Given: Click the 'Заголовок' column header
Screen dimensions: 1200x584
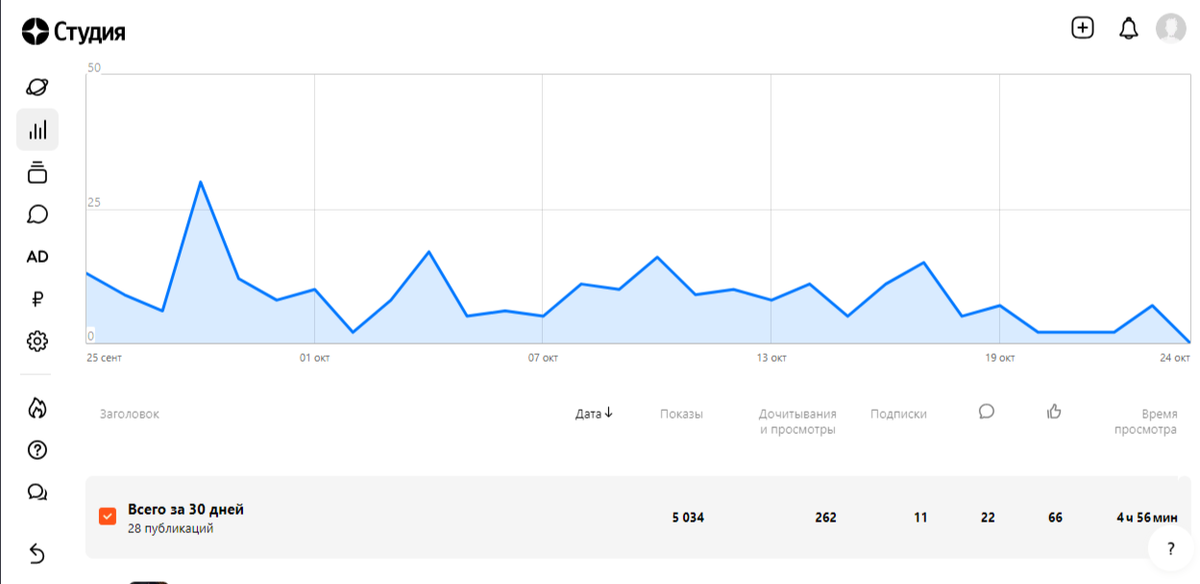Looking at the screenshot, I should click(x=129, y=414).
